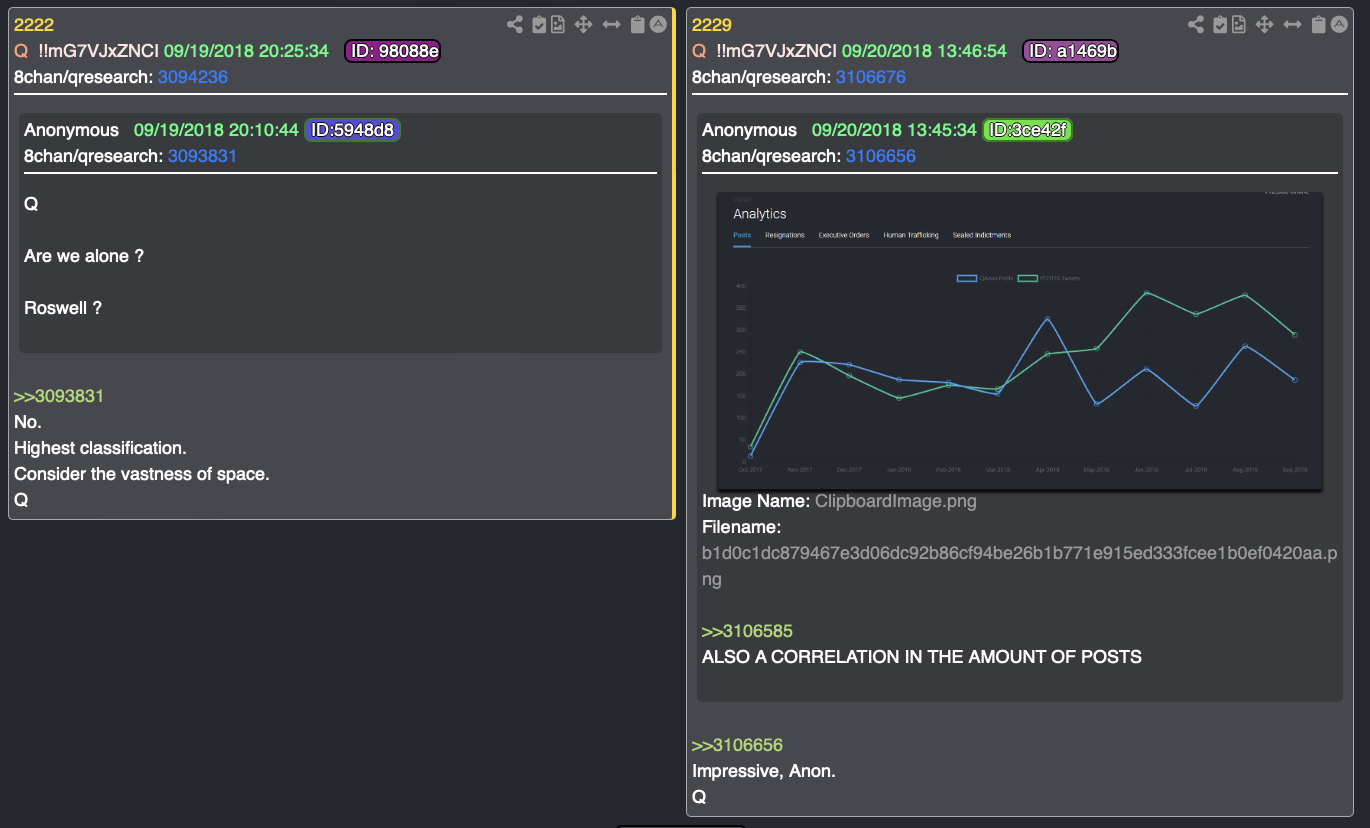Viewport: 1370px width, 828px height.
Task: Click 'Consider the vastness of space.' text
Action: click(141, 474)
